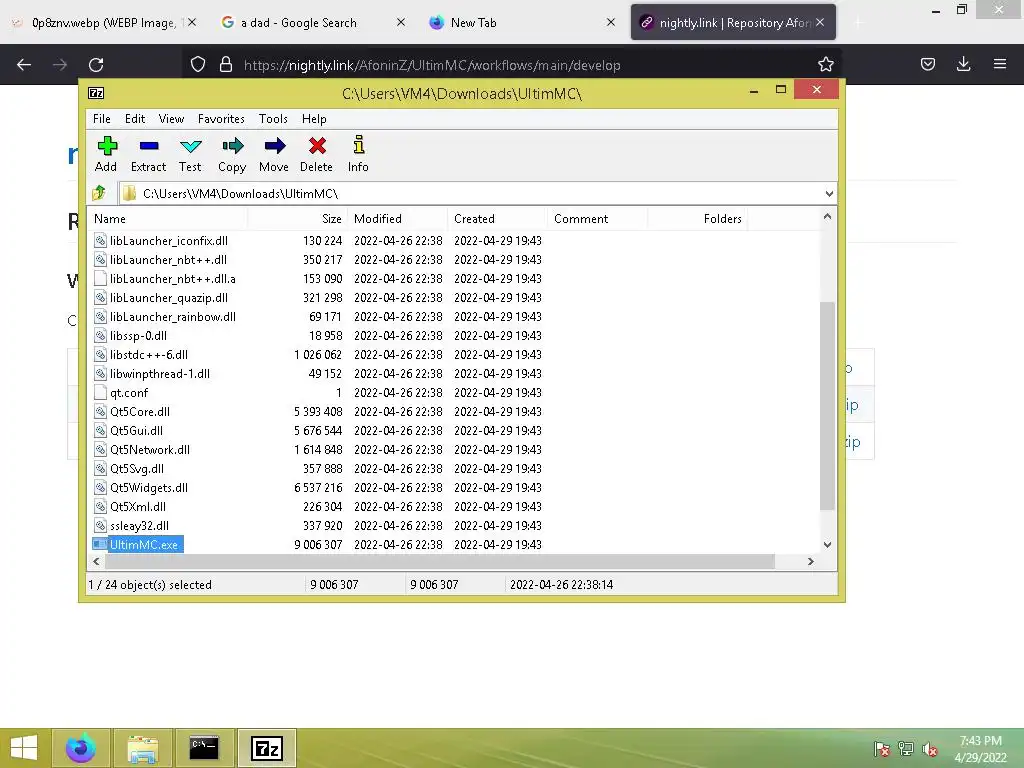Bookmark this page with star icon
Screen dimensions: 1024x768
pos(825,64)
